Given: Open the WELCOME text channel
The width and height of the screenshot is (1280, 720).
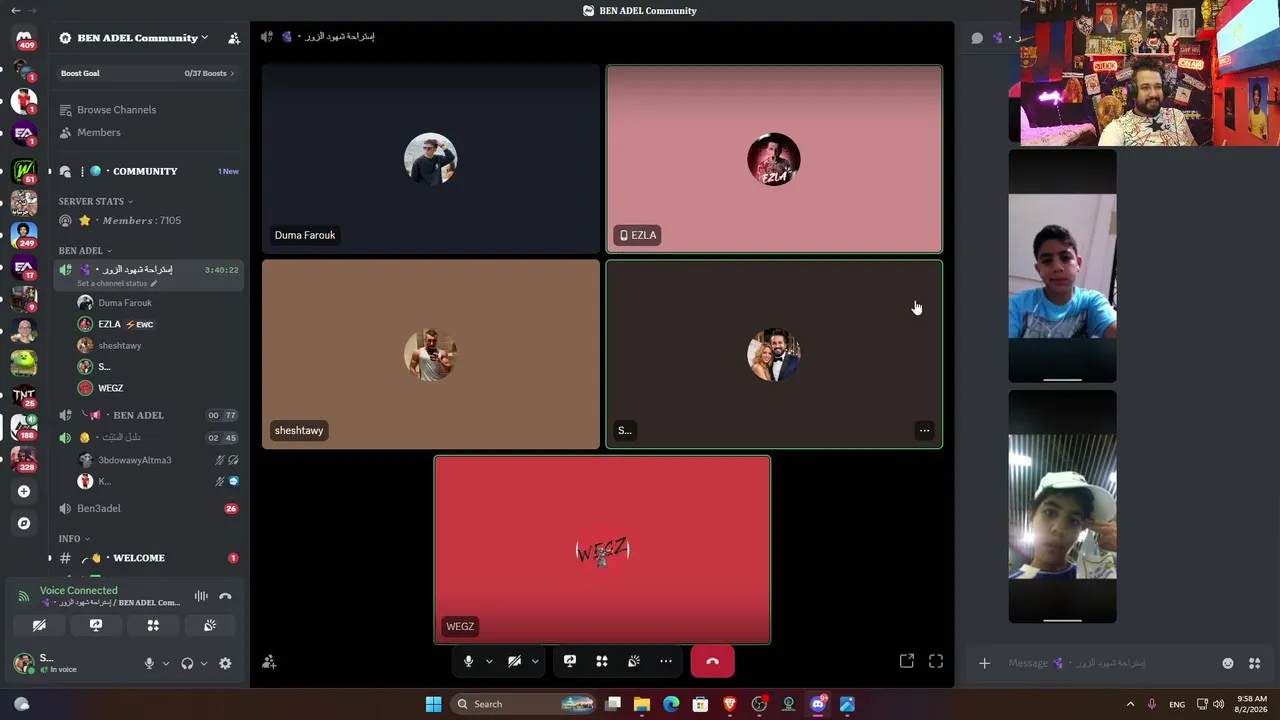Looking at the screenshot, I should [x=148, y=558].
